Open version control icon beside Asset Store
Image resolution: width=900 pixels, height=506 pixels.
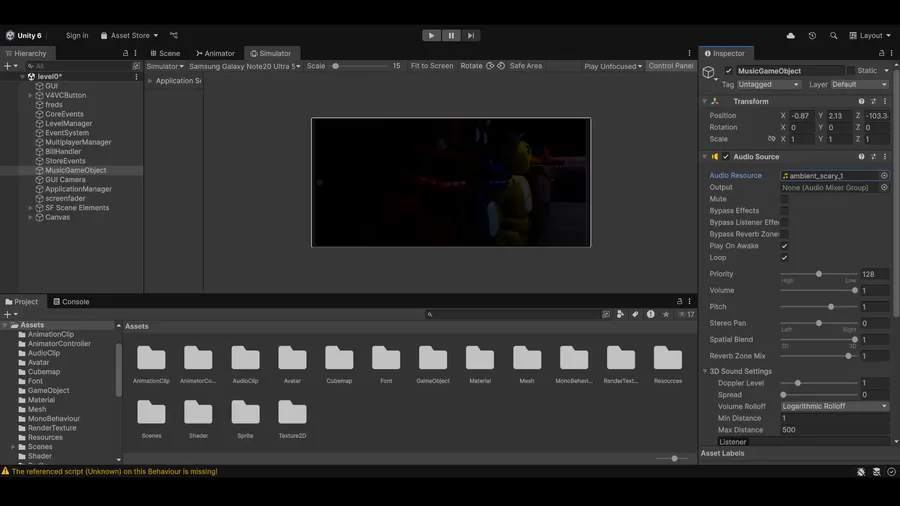174,36
